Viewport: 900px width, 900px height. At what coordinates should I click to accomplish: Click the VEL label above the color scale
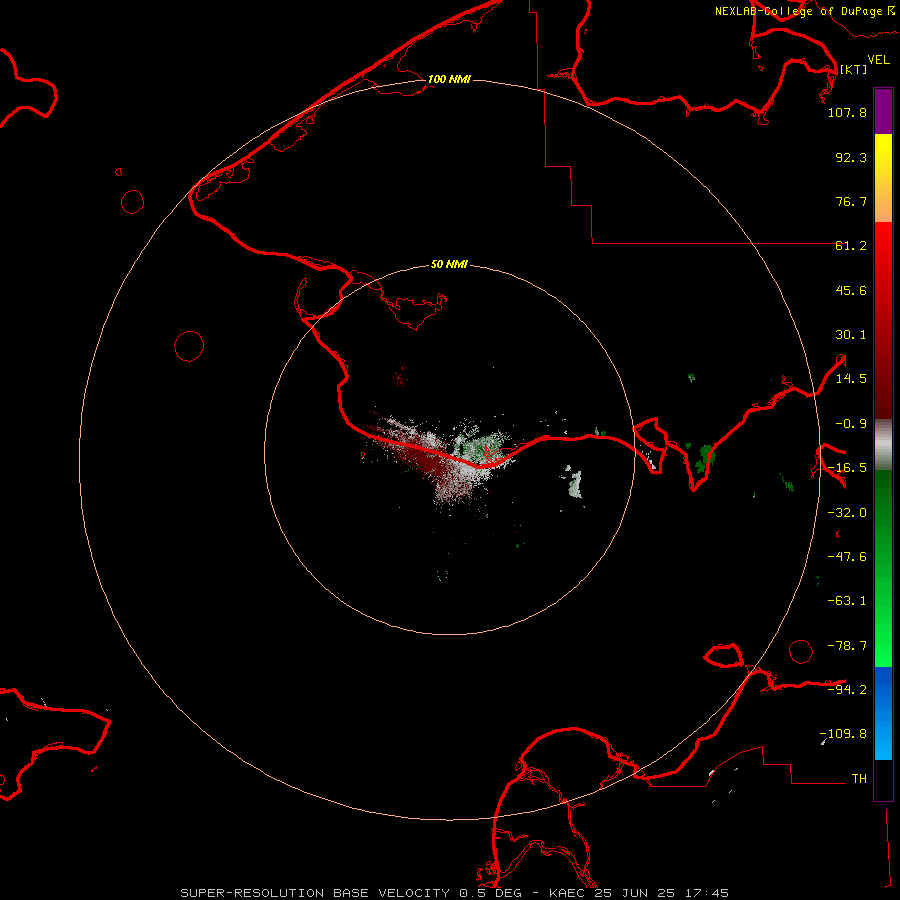[x=878, y=60]
